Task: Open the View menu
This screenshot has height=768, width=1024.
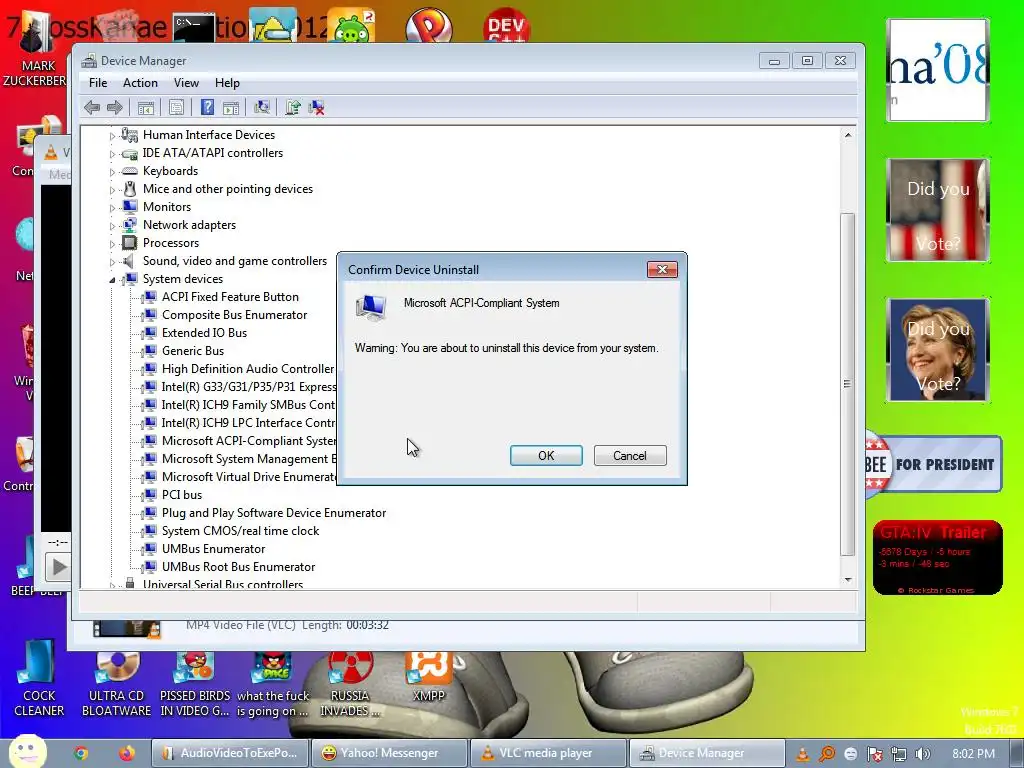Action: (x=186, y=83)
